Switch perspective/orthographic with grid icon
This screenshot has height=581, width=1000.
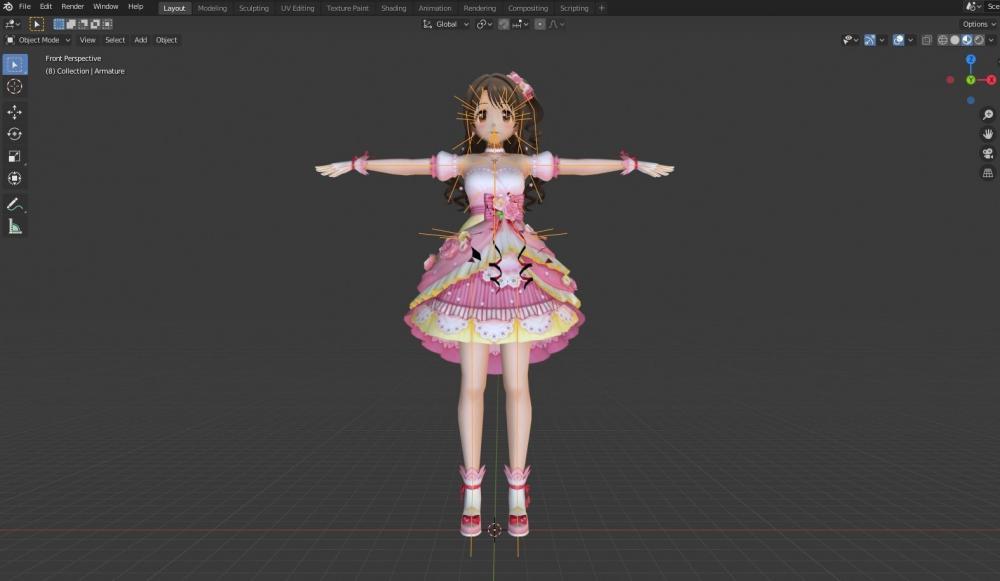pyautogui.click(x=988, y=173)
